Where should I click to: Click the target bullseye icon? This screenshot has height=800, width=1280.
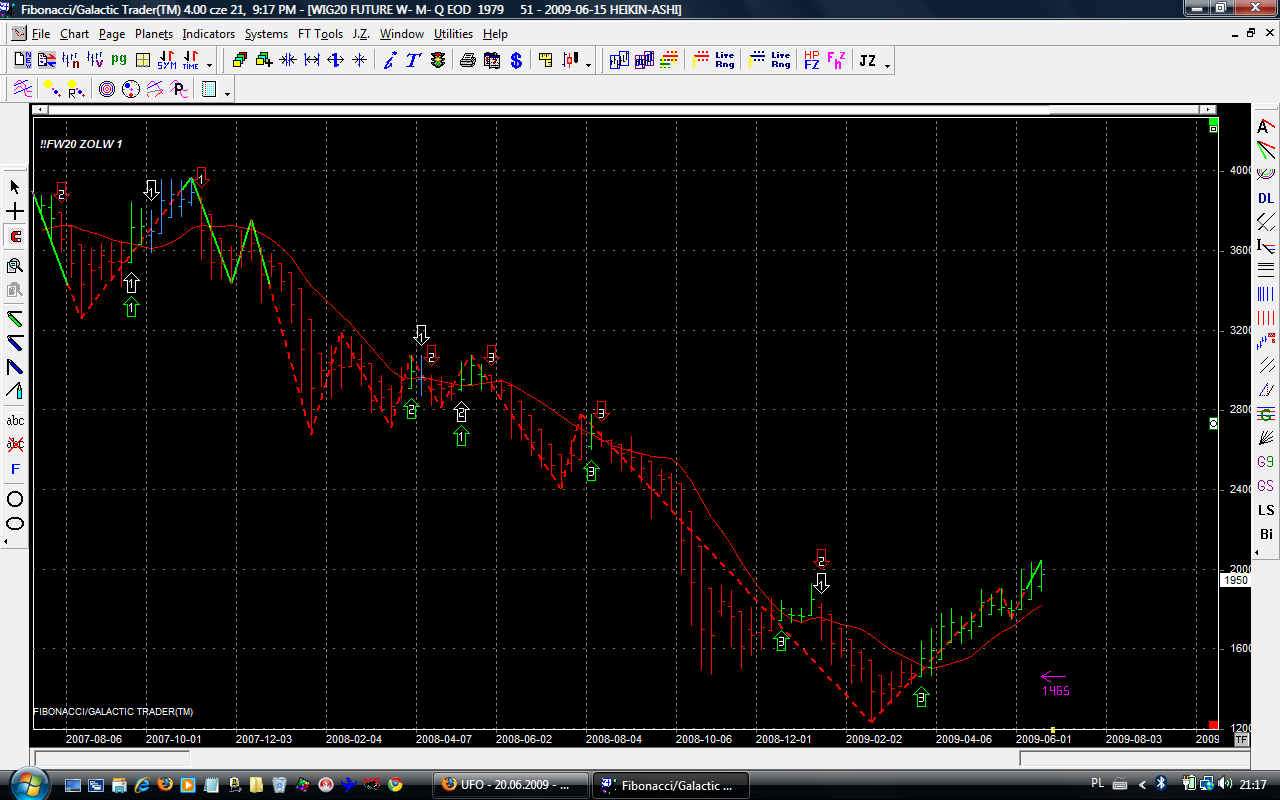point(107,90)
